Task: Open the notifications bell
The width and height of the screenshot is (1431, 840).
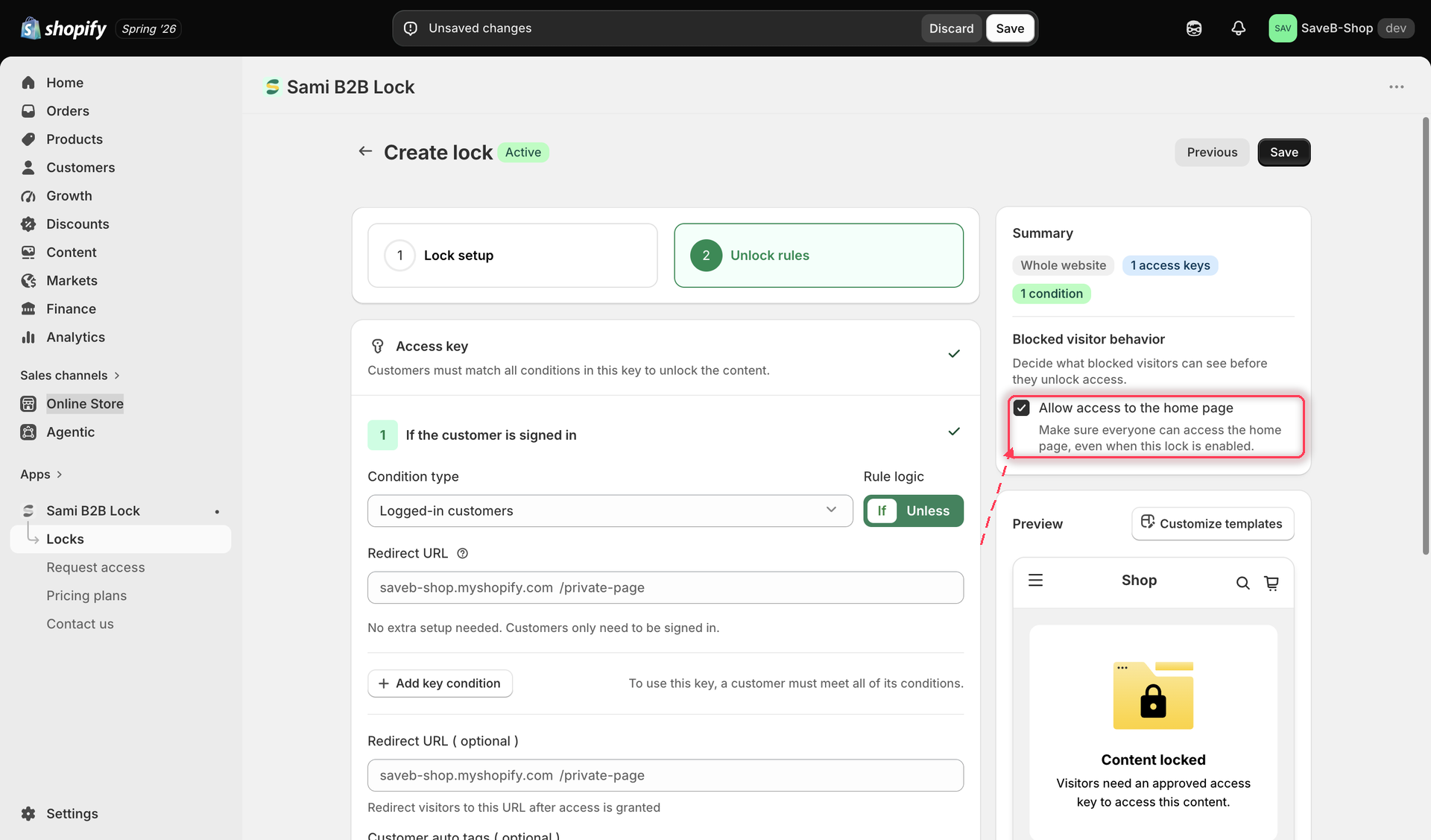Action: 1238,28
